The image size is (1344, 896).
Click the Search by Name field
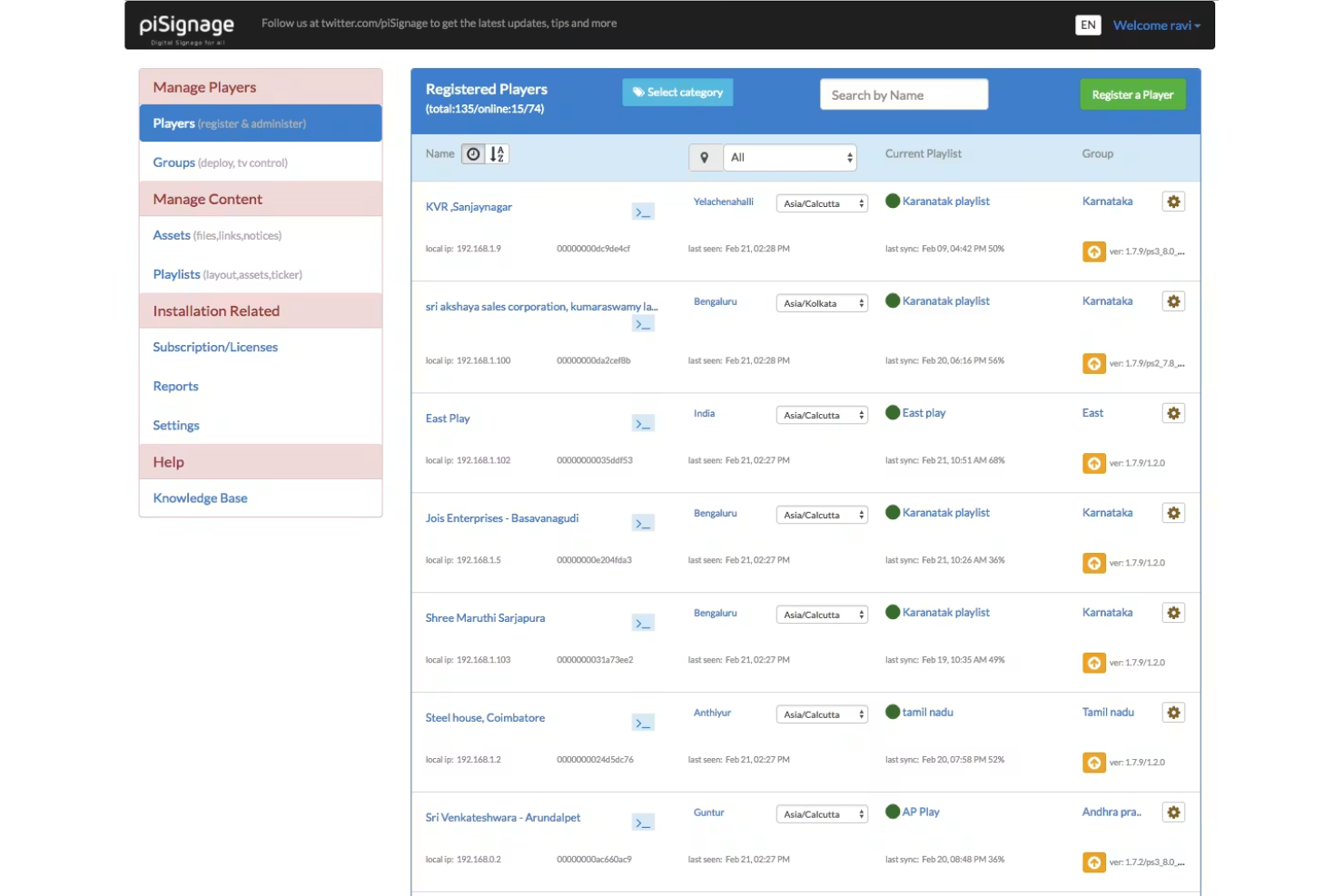tap(904, 94)
